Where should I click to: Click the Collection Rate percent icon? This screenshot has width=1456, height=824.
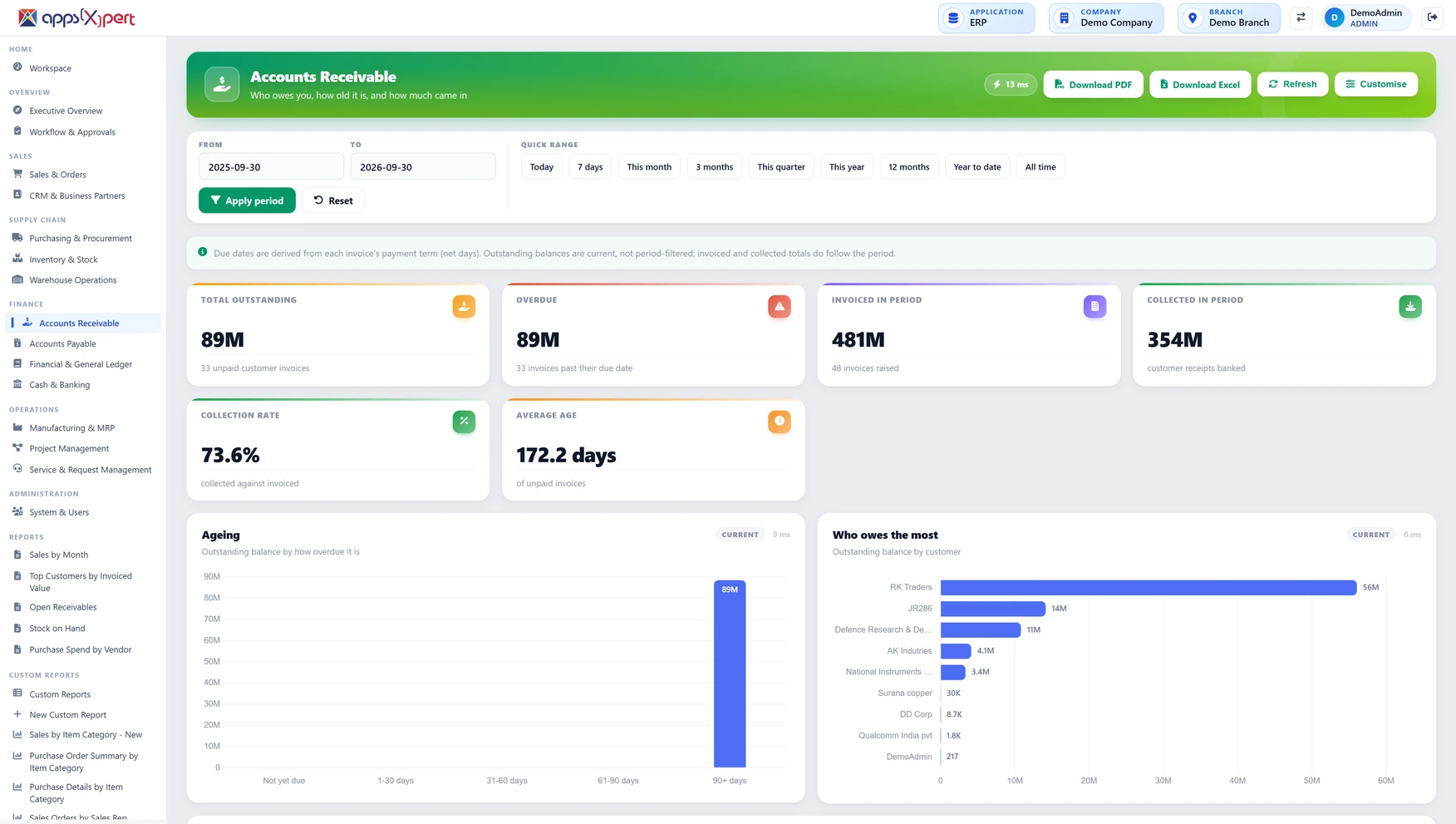[464, 422]
